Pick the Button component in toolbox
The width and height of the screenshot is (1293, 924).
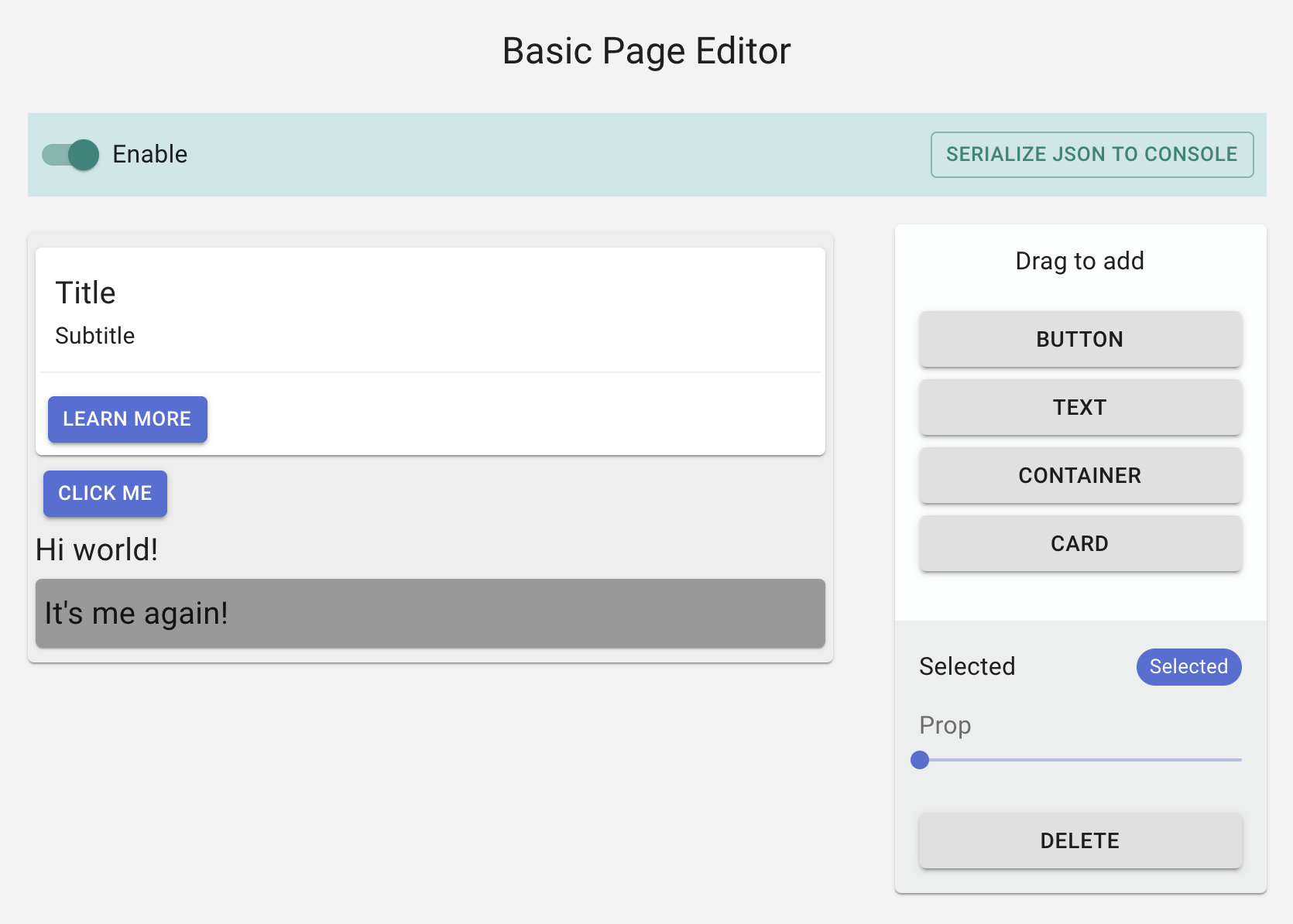tap(1079, 340)
